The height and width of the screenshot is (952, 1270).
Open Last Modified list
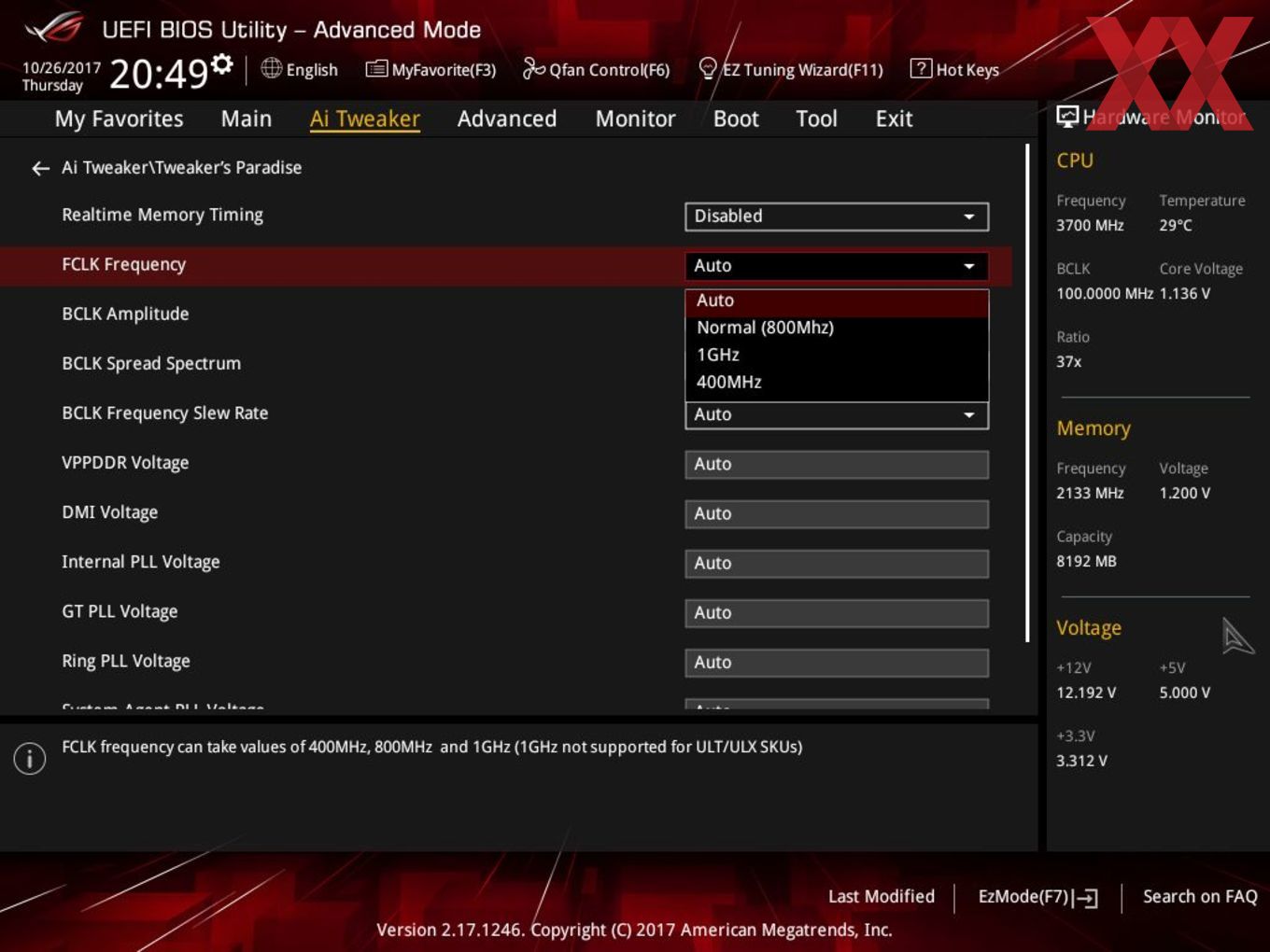882,896
